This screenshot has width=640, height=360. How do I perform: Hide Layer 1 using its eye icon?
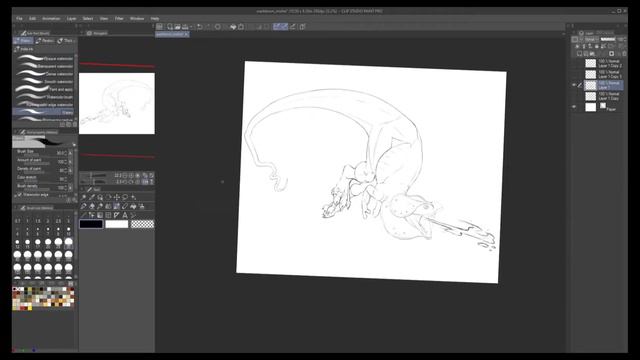click(x=574, y=85)
